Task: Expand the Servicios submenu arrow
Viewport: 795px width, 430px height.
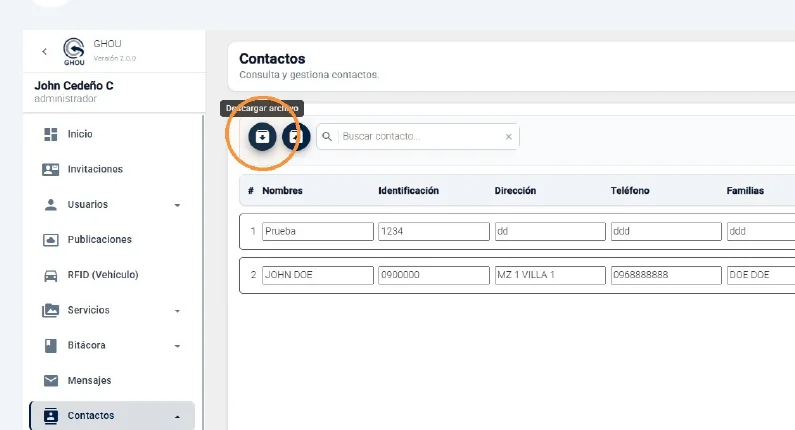Action: click(177, 311)
